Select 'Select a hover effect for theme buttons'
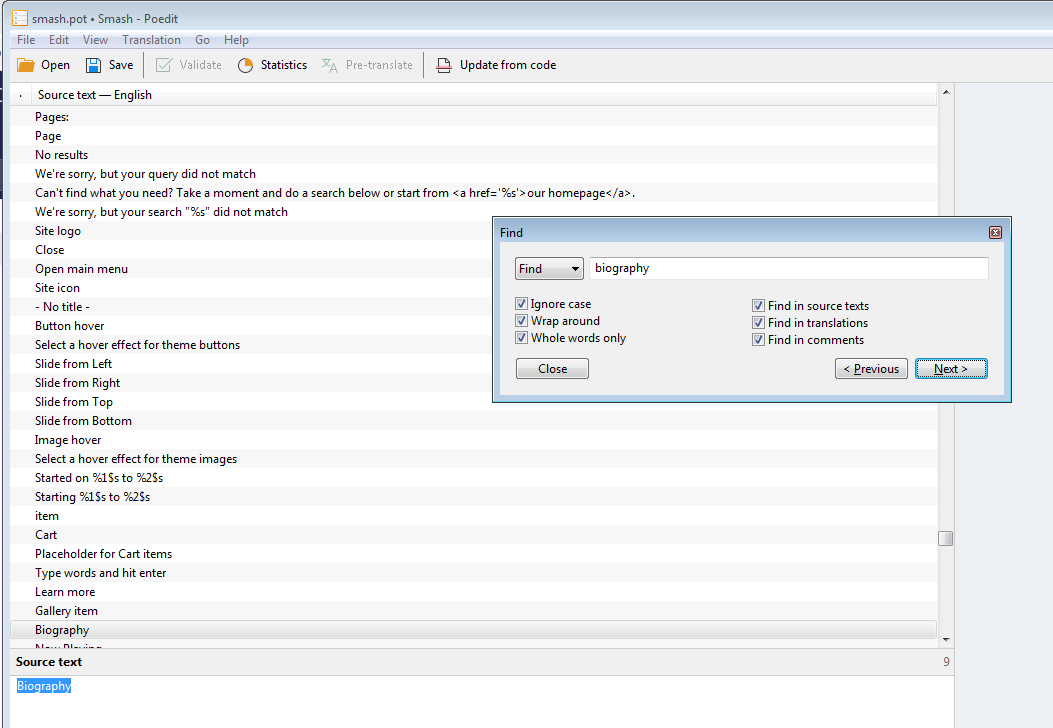The width and height of the screenshot is (1053, 728). tap(251, 345)
